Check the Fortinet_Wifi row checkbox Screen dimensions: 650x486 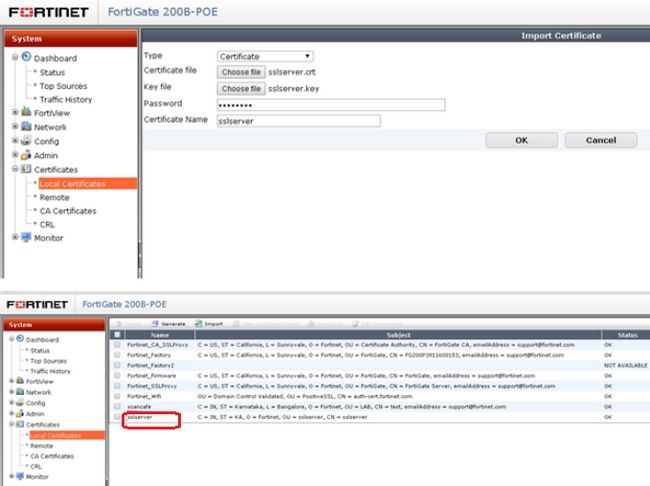pyautogui.click(x=117, y=396)
